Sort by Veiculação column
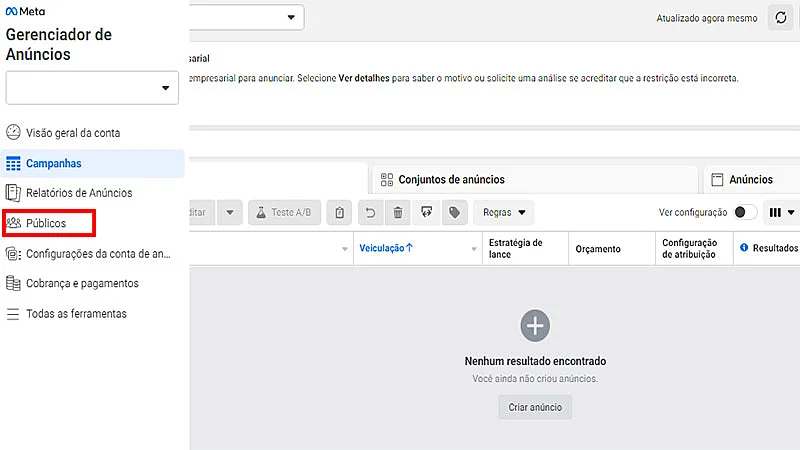 click(386, 248)
